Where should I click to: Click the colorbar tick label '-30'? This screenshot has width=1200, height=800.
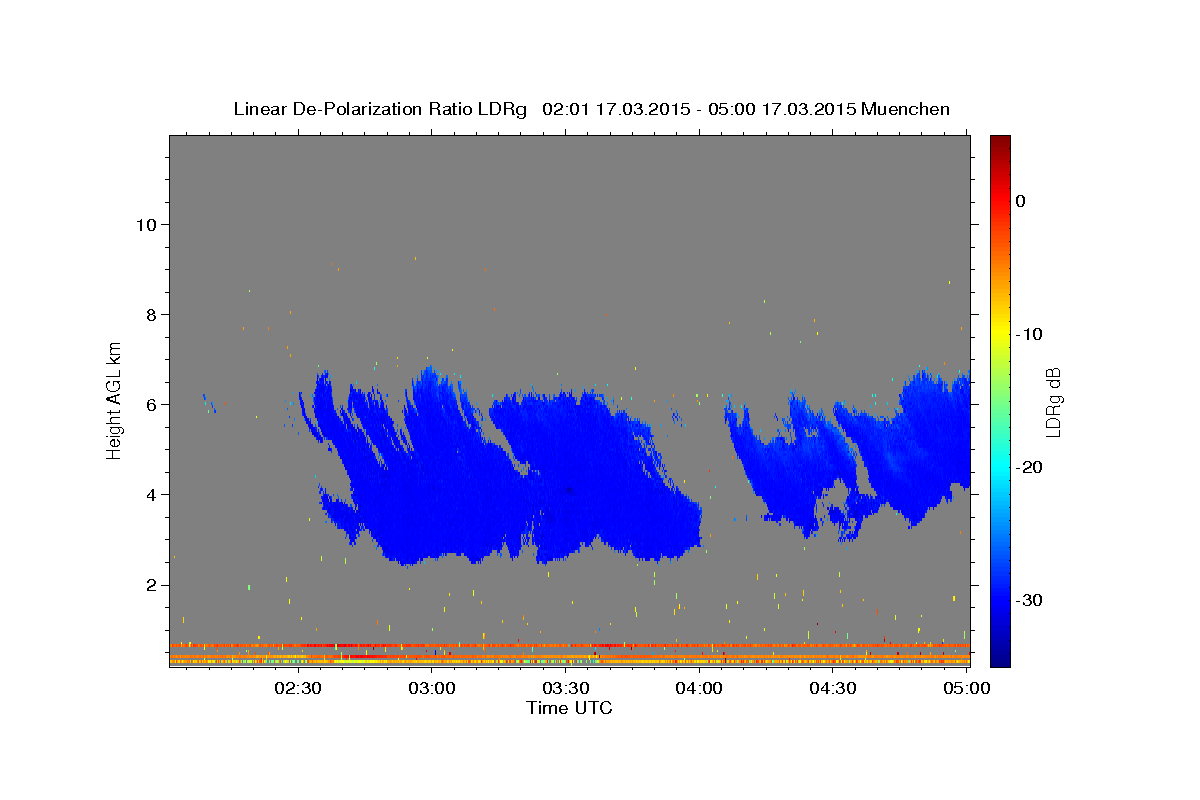tap(1030, 600)
